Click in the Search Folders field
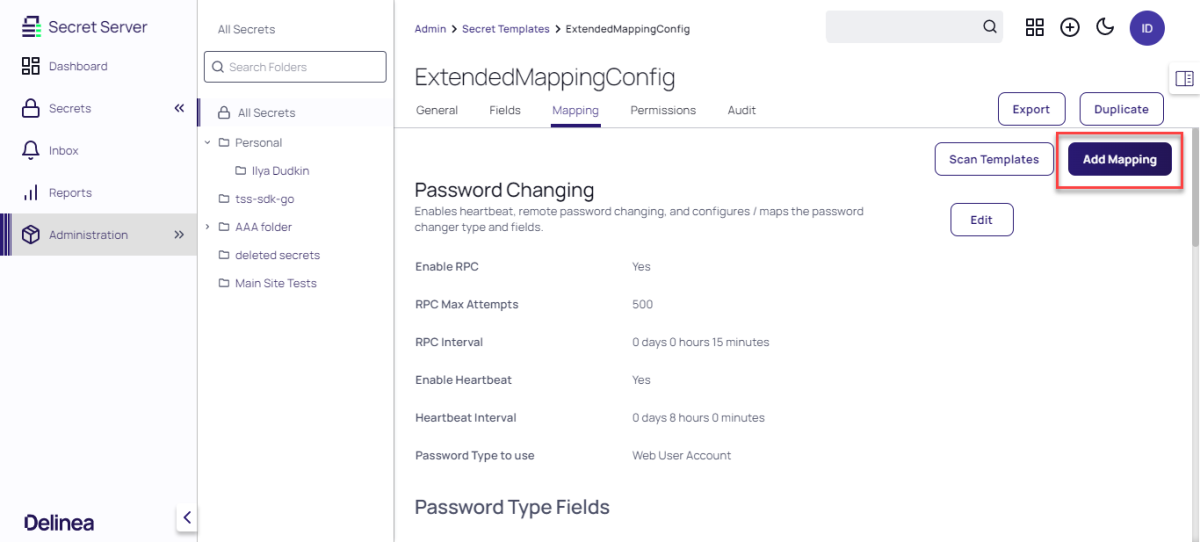This screenshot has width=1200, height=542. point(295,67)
